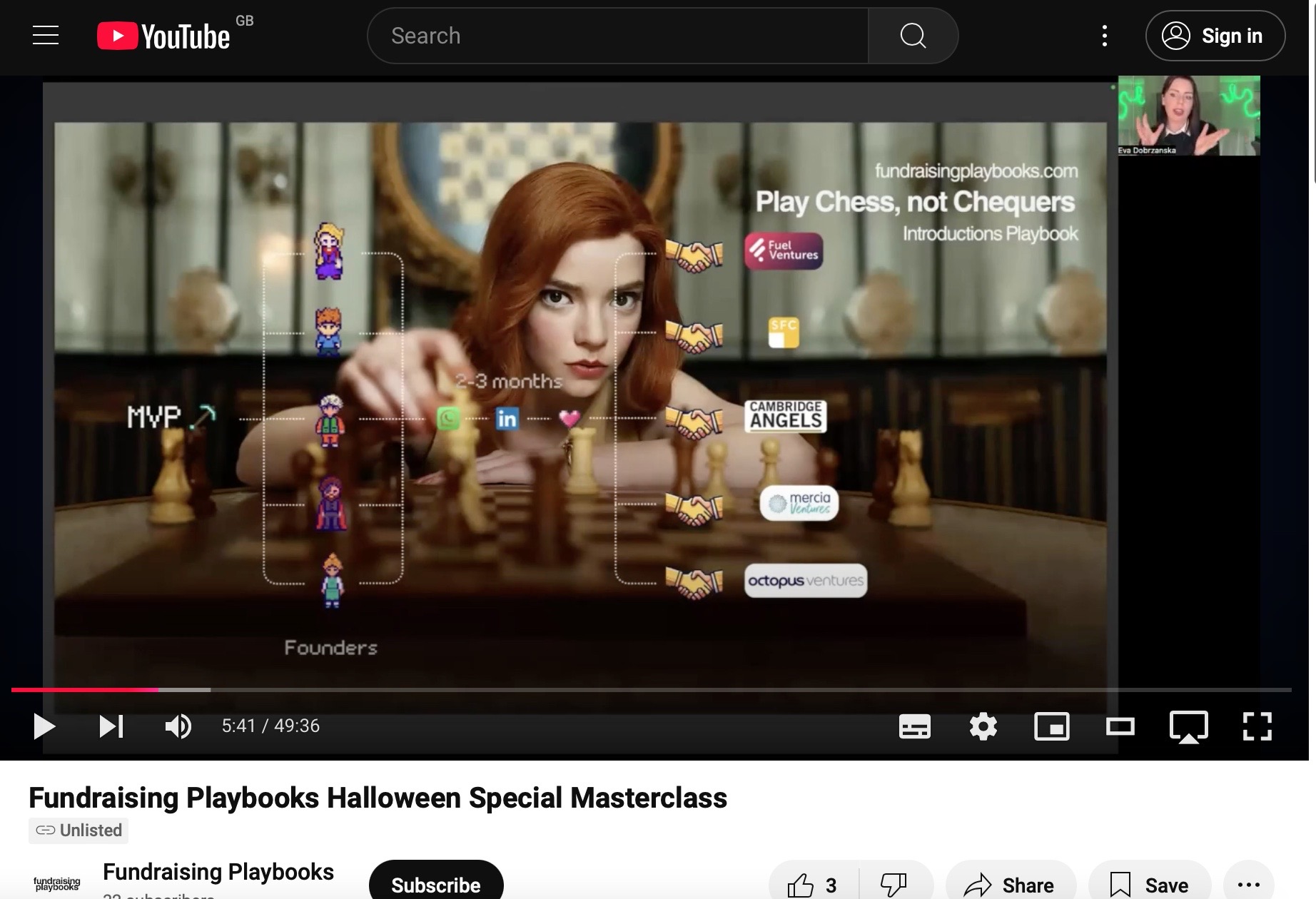Go to YouTube home via logo
The width and height of the screenshot is (1316, 899).
[x=163, y=36]
